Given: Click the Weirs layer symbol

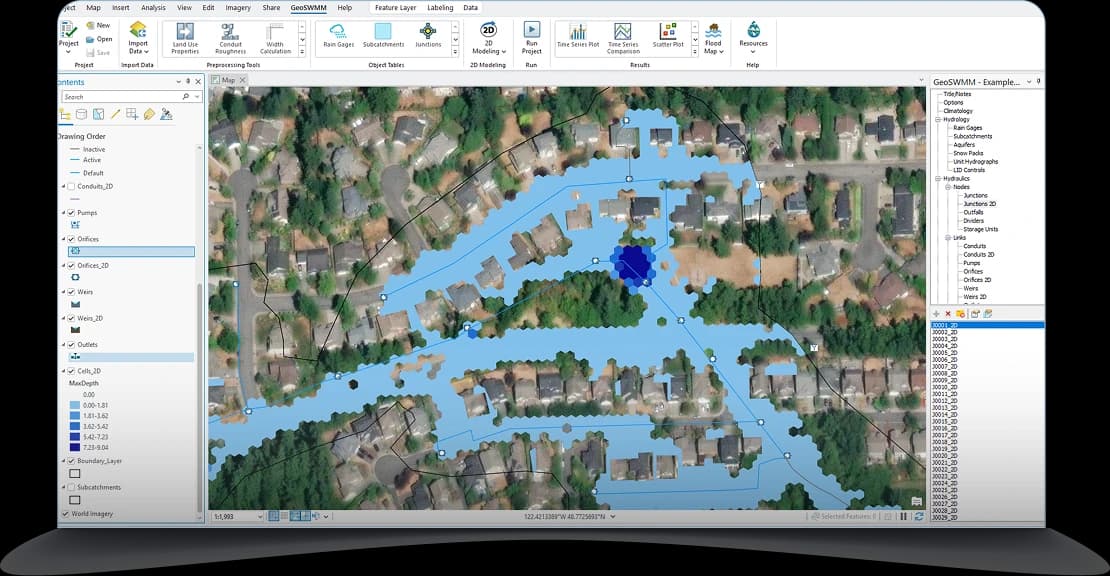Looking at the screenshot, I should pos(75,304).
